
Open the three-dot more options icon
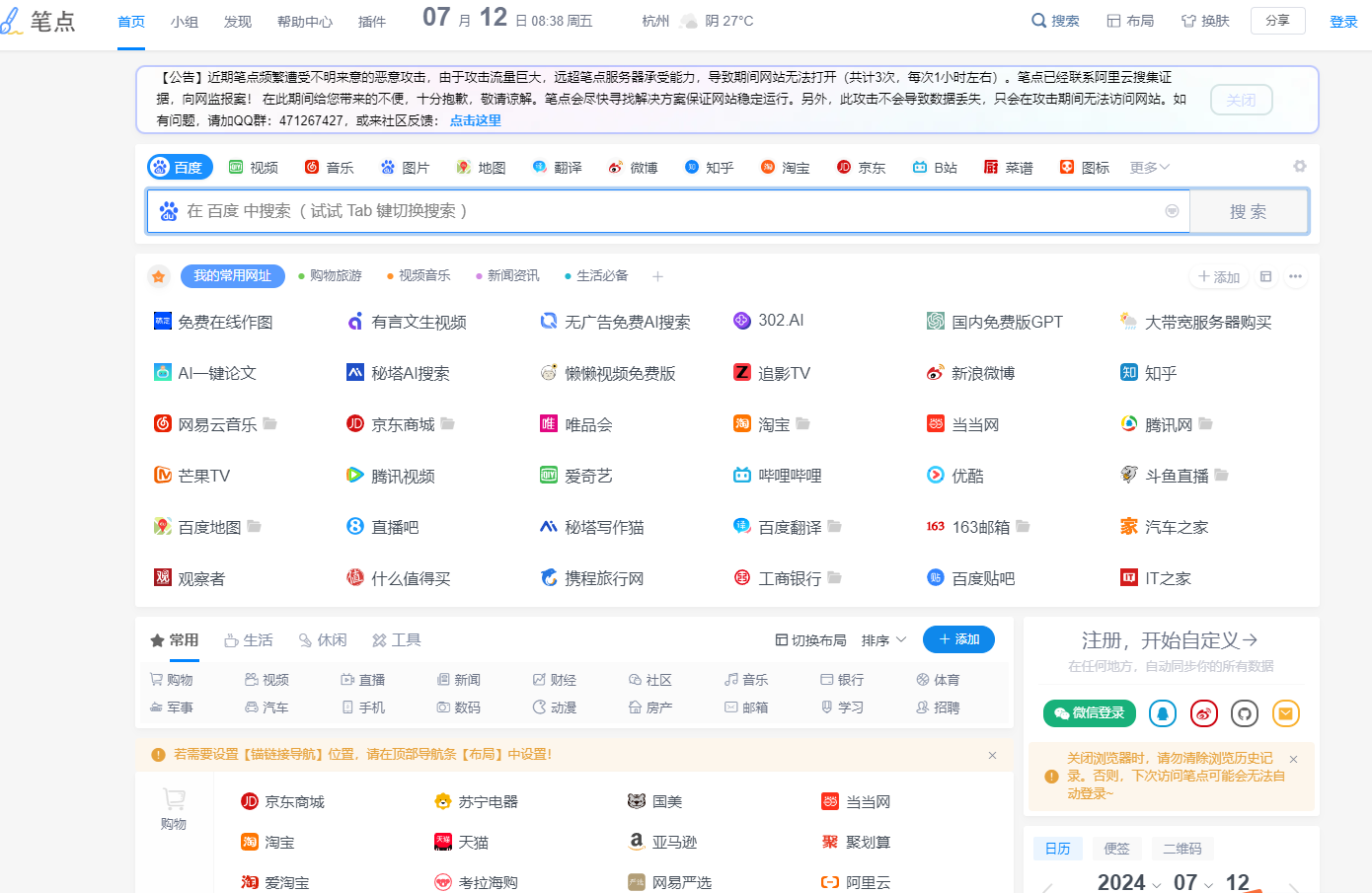pos(1295,276)
